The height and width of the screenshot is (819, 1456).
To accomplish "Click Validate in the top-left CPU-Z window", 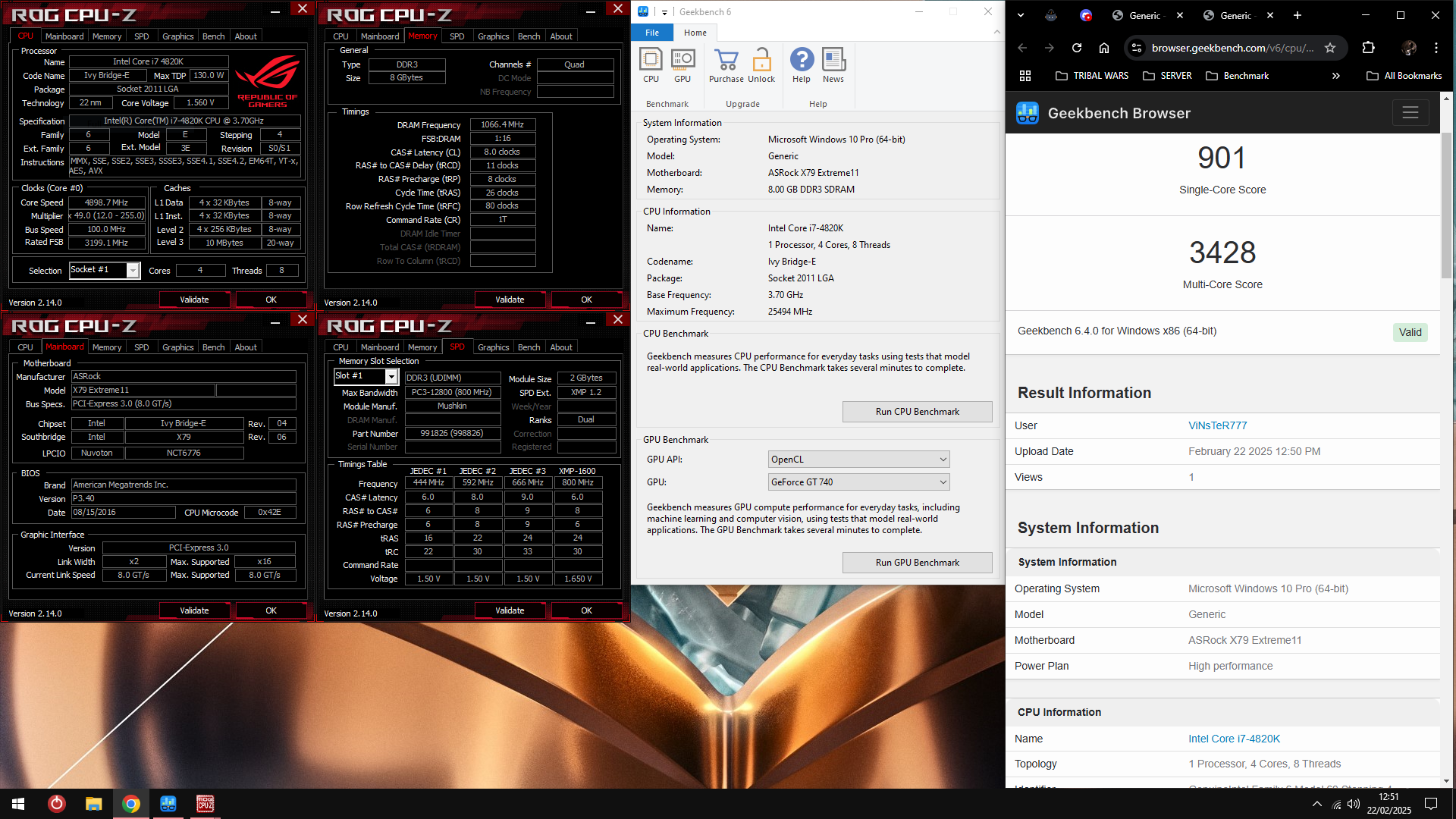I will (x=194, y=300).
